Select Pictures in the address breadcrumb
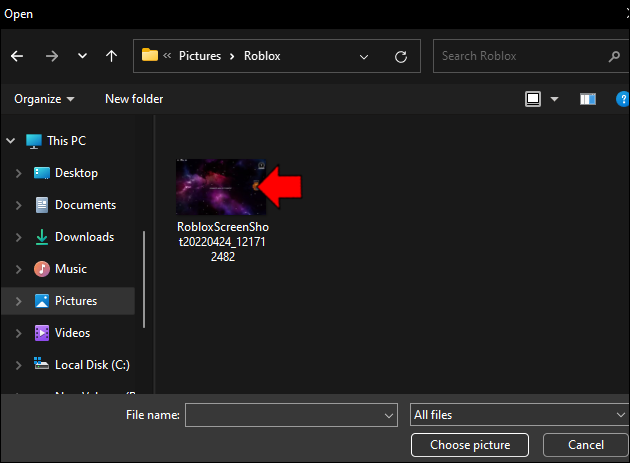Image resolution: width=630 pixels, height=463 pixels. 200,56
